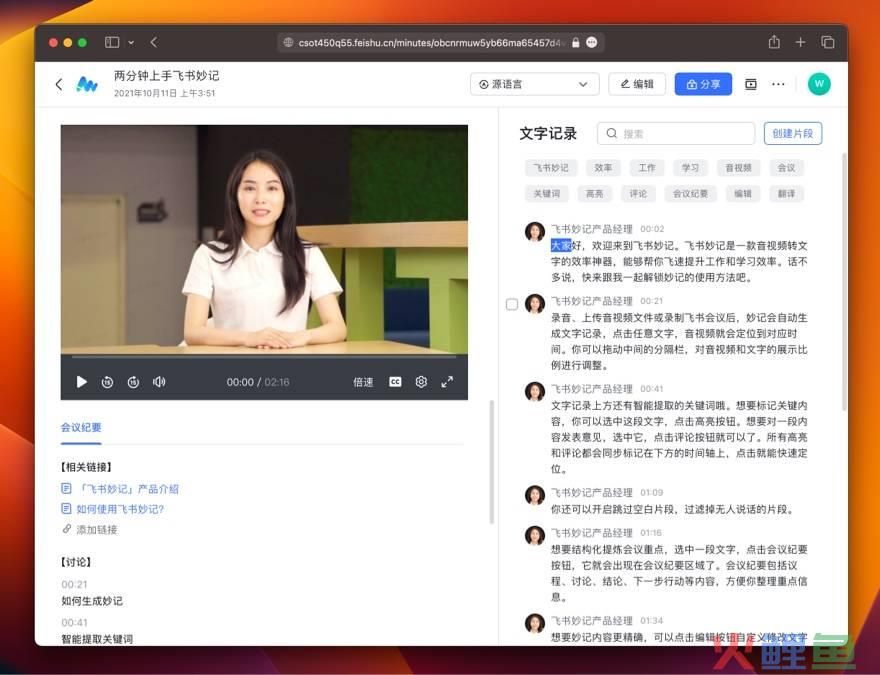Select the 关键词 keyword tag
This screenshot has width=880, height=675.
pos(547,194)
